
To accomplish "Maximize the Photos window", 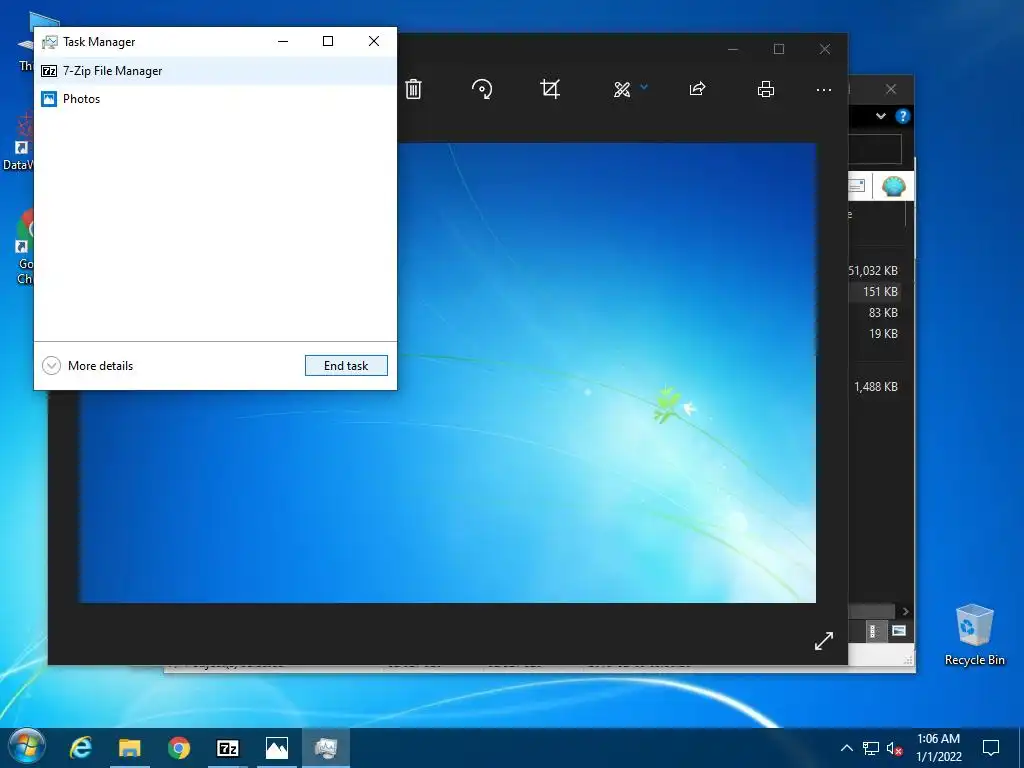I will point(778,49).
